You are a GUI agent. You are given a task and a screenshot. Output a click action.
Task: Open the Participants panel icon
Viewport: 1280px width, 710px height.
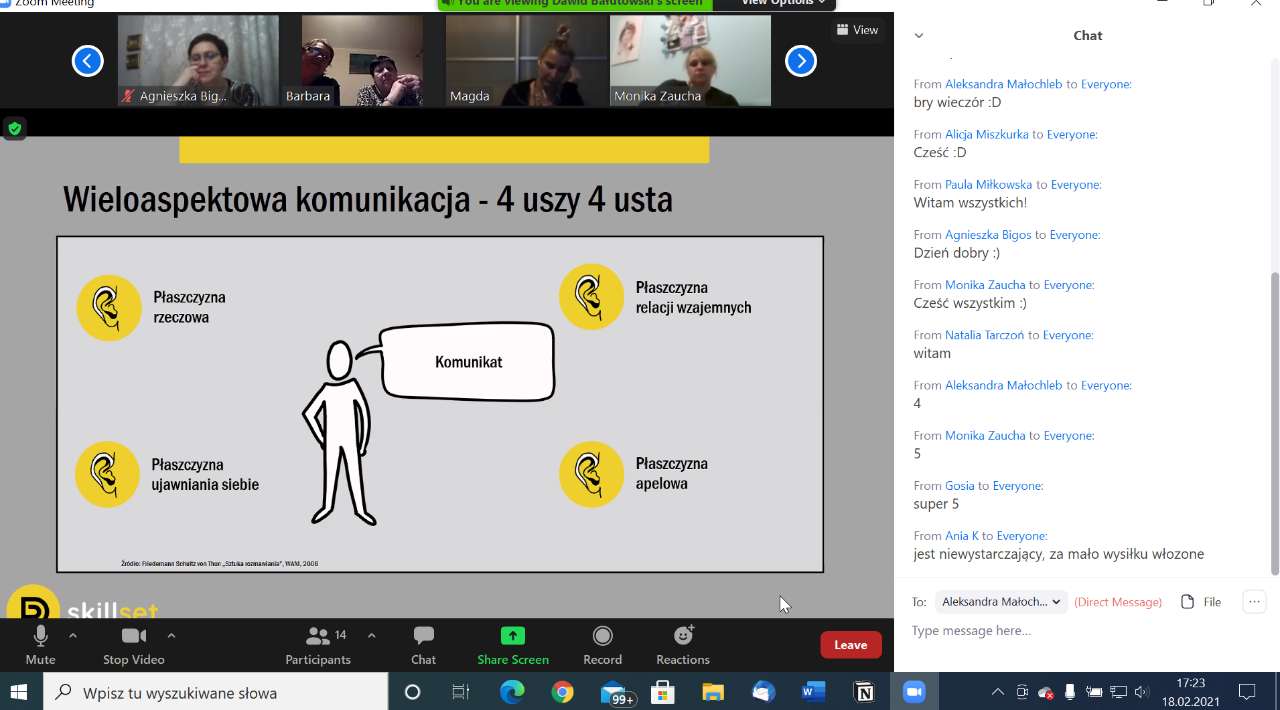pos(318,637)
